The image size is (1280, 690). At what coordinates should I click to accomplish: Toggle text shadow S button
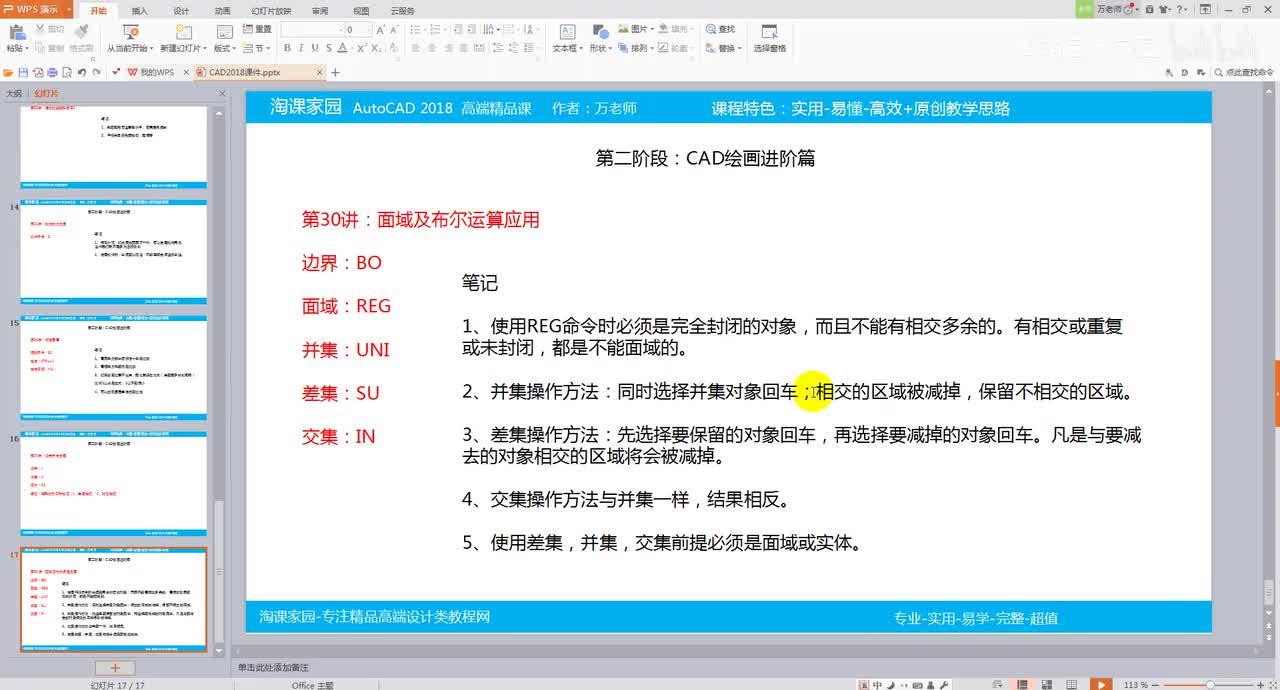coord(329,48)
